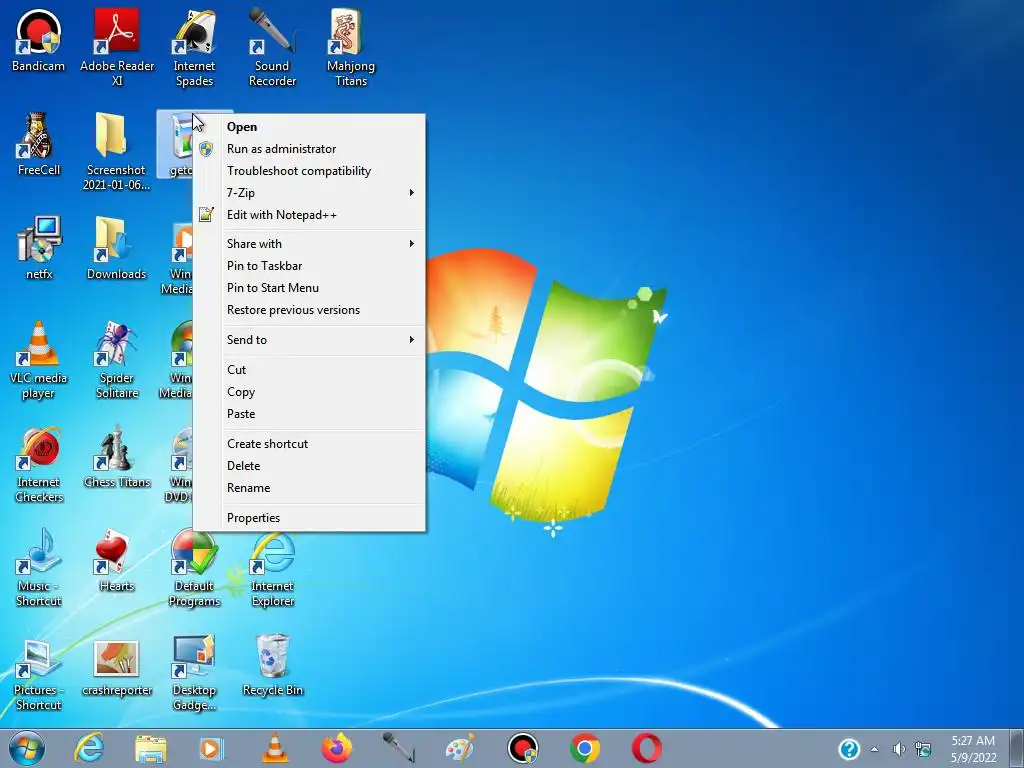
Task: Open the Windows Start button
Action: click(27, 748)
